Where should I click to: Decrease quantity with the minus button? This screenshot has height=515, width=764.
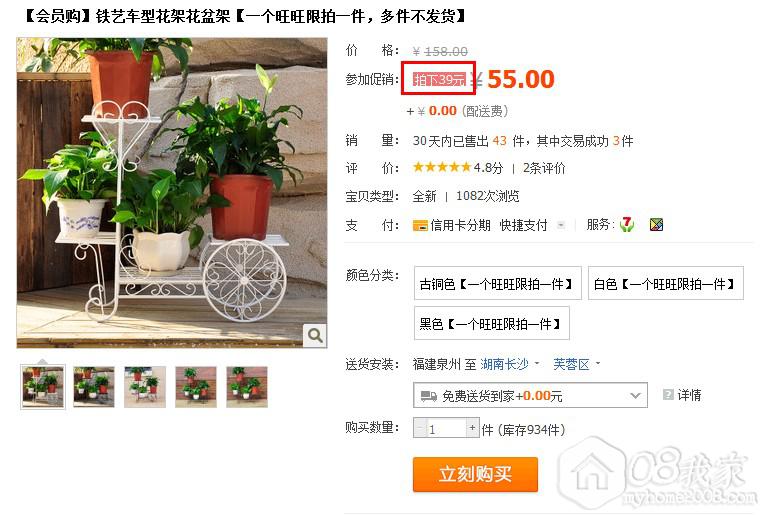420,428
